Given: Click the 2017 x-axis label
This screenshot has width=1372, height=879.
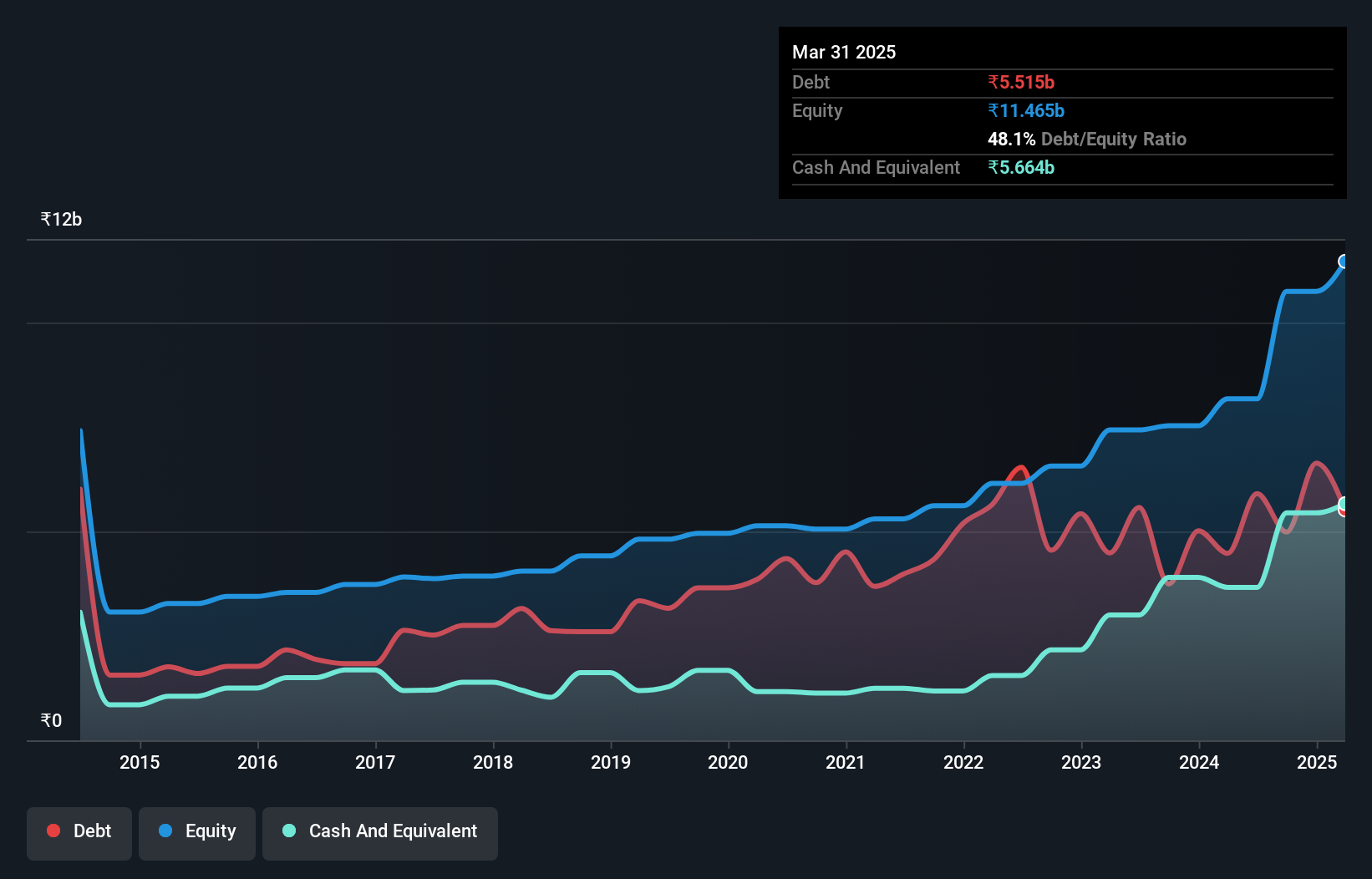Looking at the screenshot, I should coord(375,762).
